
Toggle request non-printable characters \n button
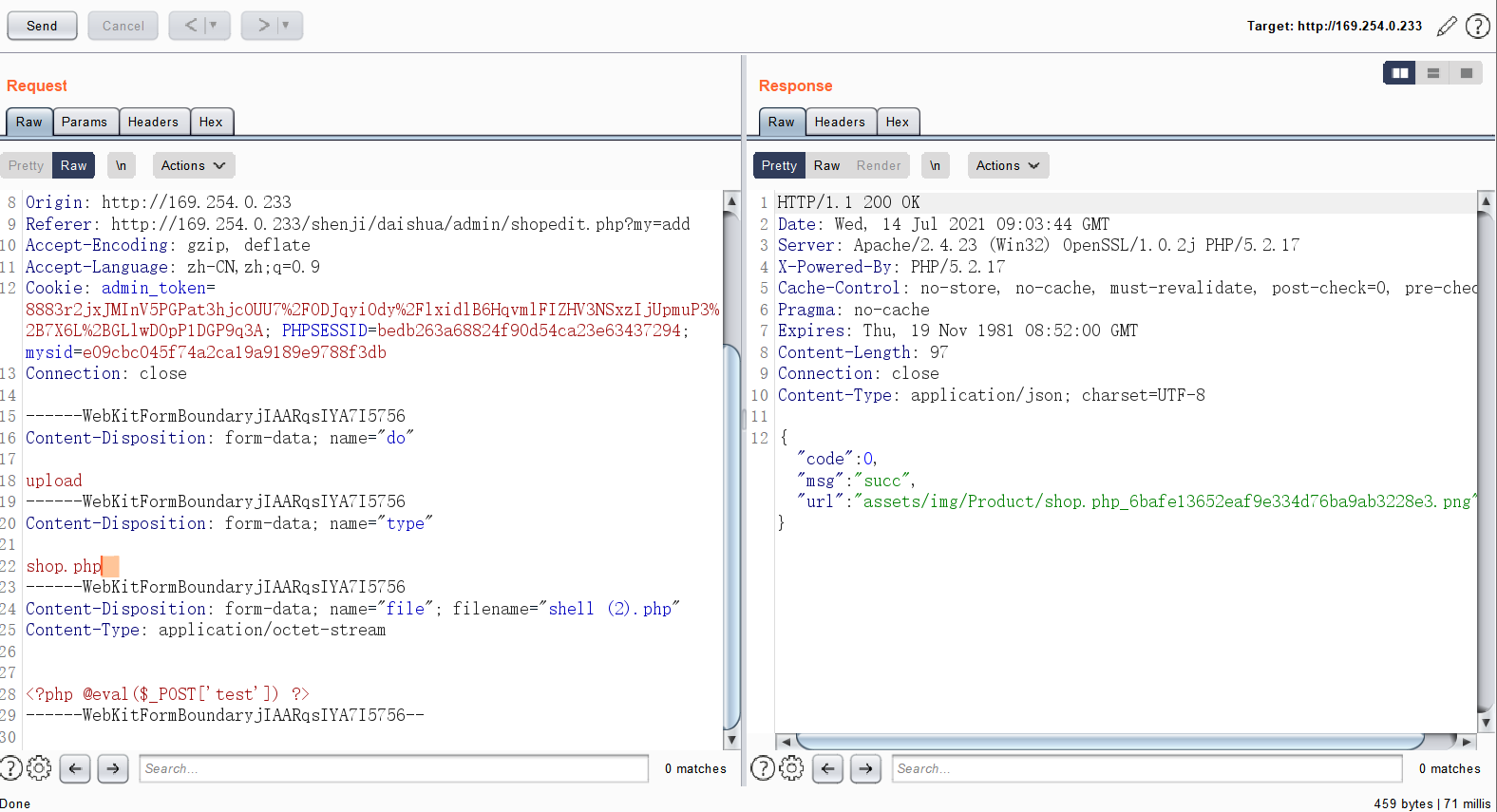[121, 165]
